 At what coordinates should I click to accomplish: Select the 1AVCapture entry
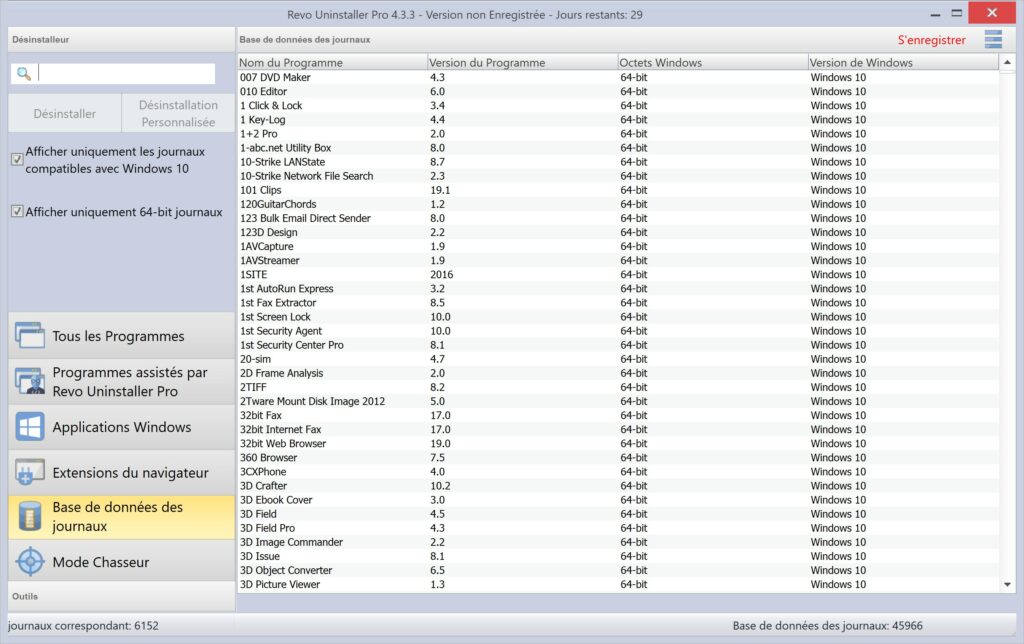tap(618, 246)
